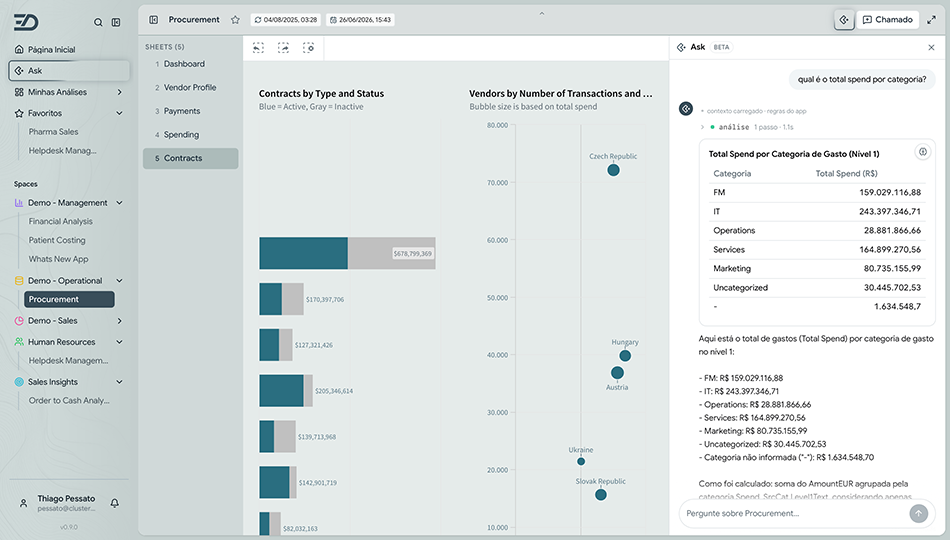Open Whats New App
Viewport: 950px width, 540px height.
coord(58,259)
